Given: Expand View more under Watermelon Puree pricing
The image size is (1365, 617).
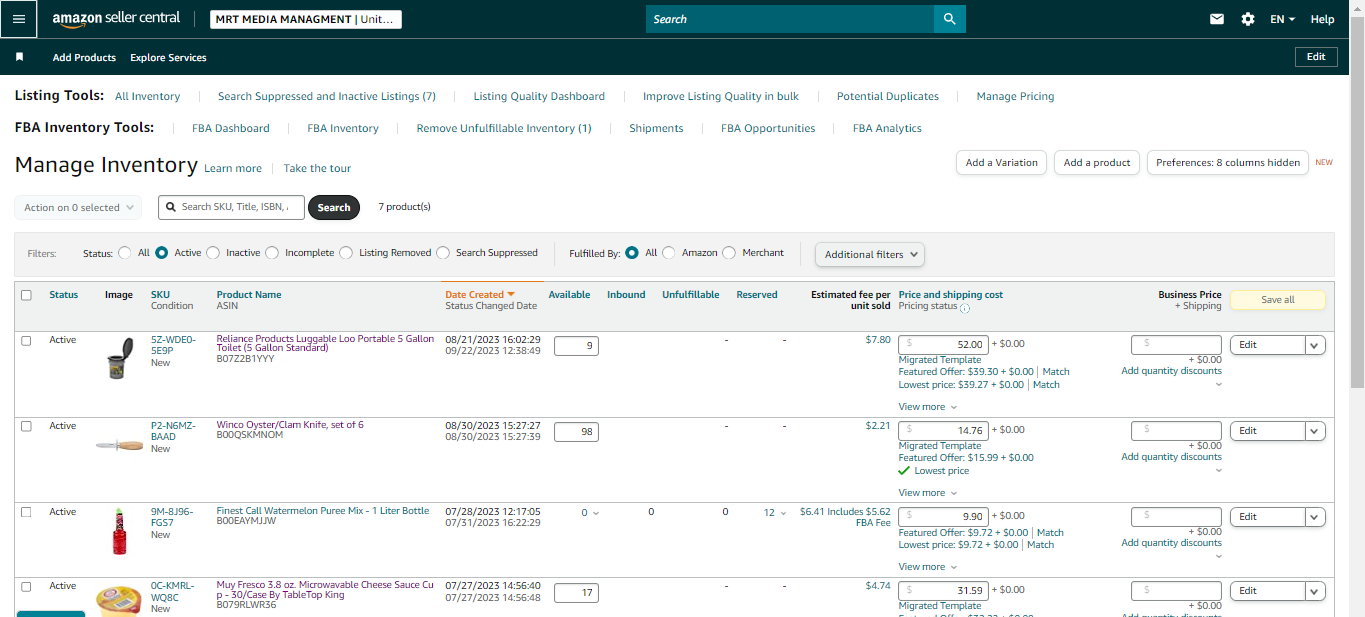Looking at the screenshot, I should click(928, 567).
